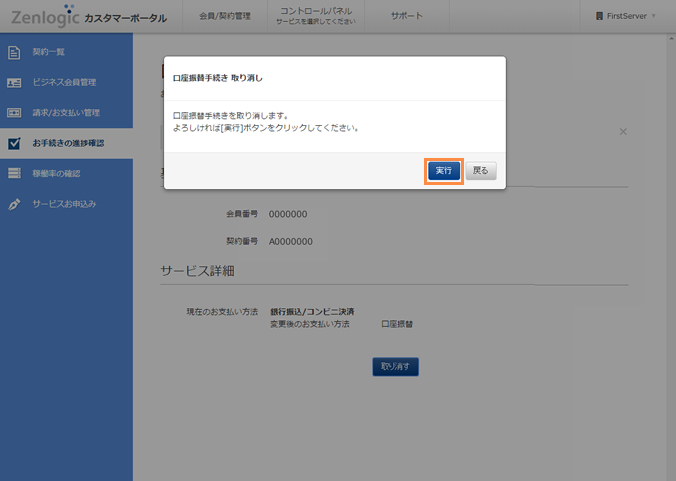This screenshot has height=481, width=676.
Task: Open the サポート top menu
Action: (407, 16)
